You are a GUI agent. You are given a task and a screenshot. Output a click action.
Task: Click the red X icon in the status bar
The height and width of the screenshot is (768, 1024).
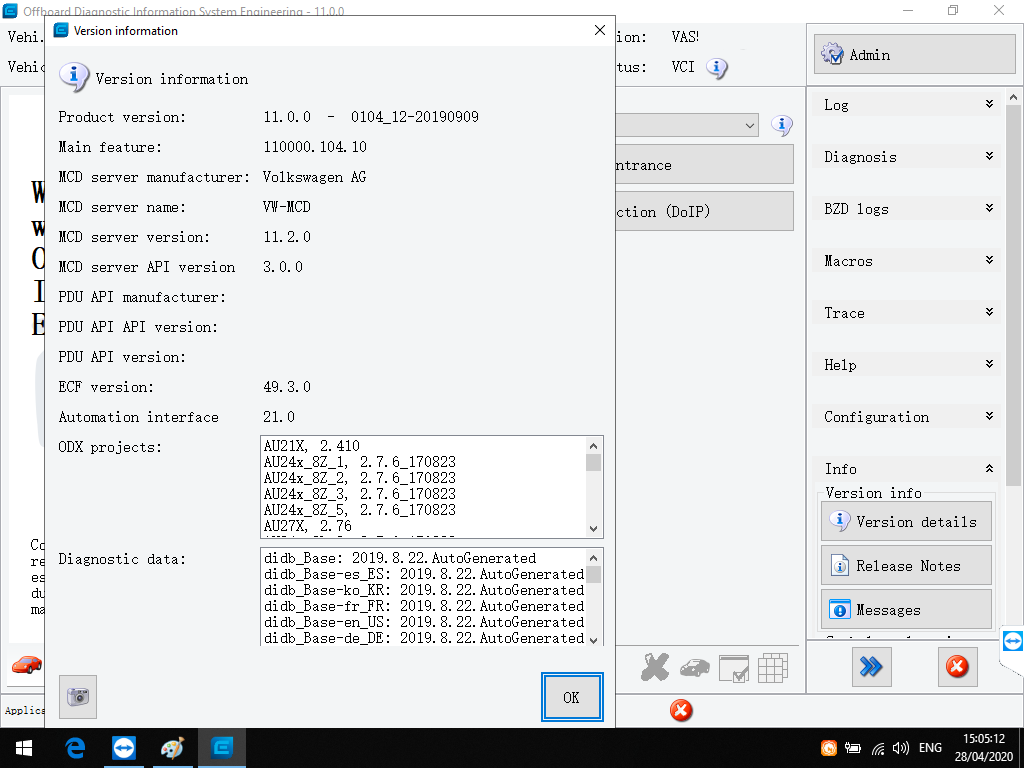[680, 710]
